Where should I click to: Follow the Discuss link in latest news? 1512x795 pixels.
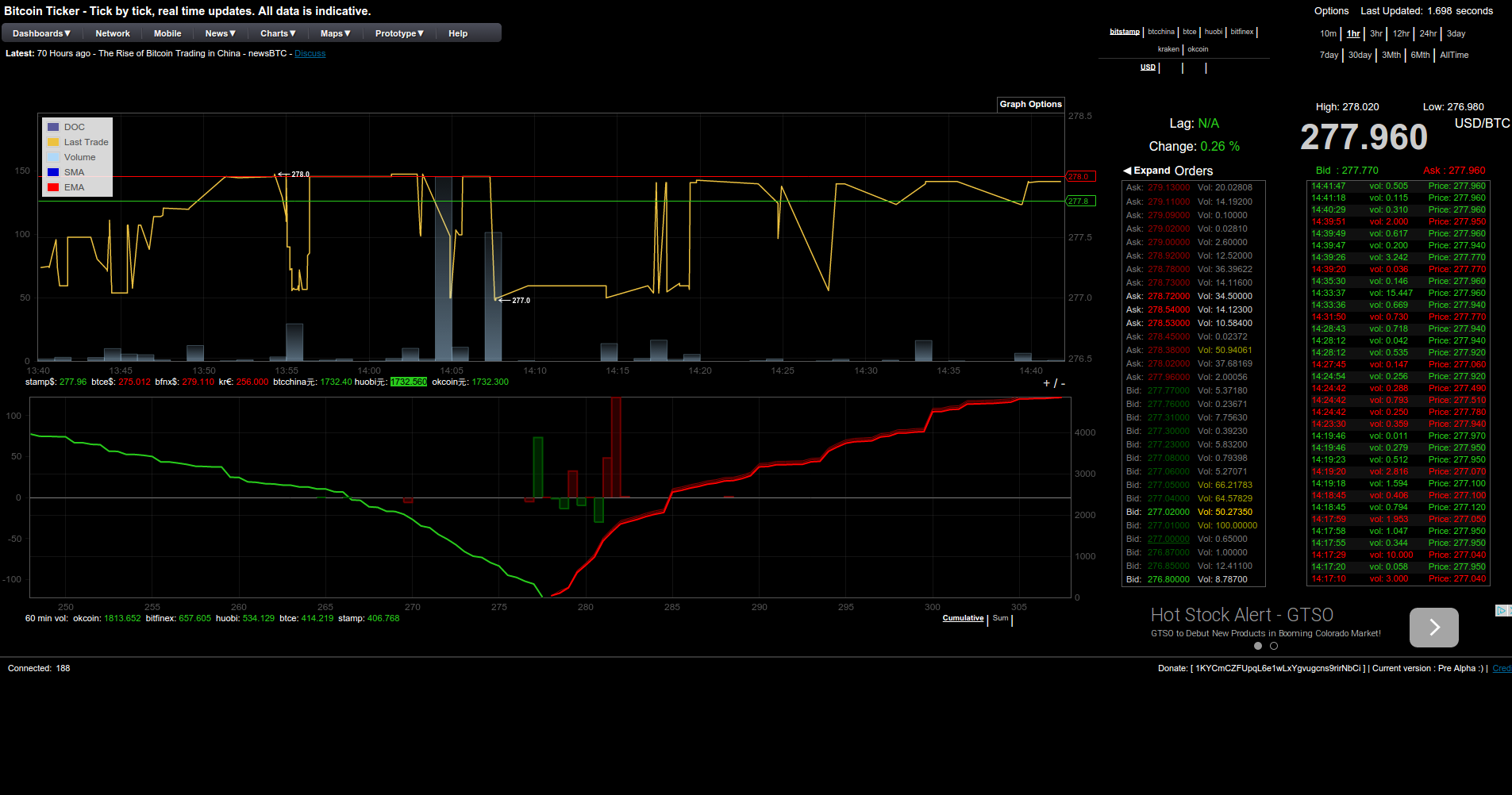(x=310, y=54)
